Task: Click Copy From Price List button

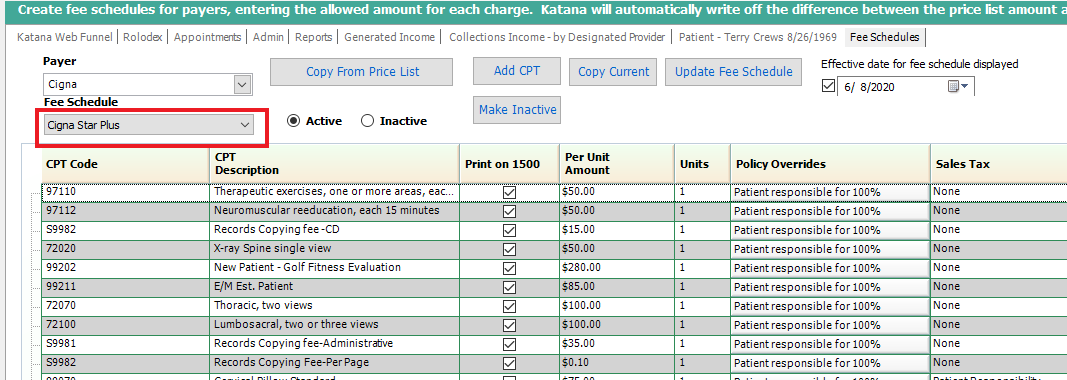Action: [361, 72]
